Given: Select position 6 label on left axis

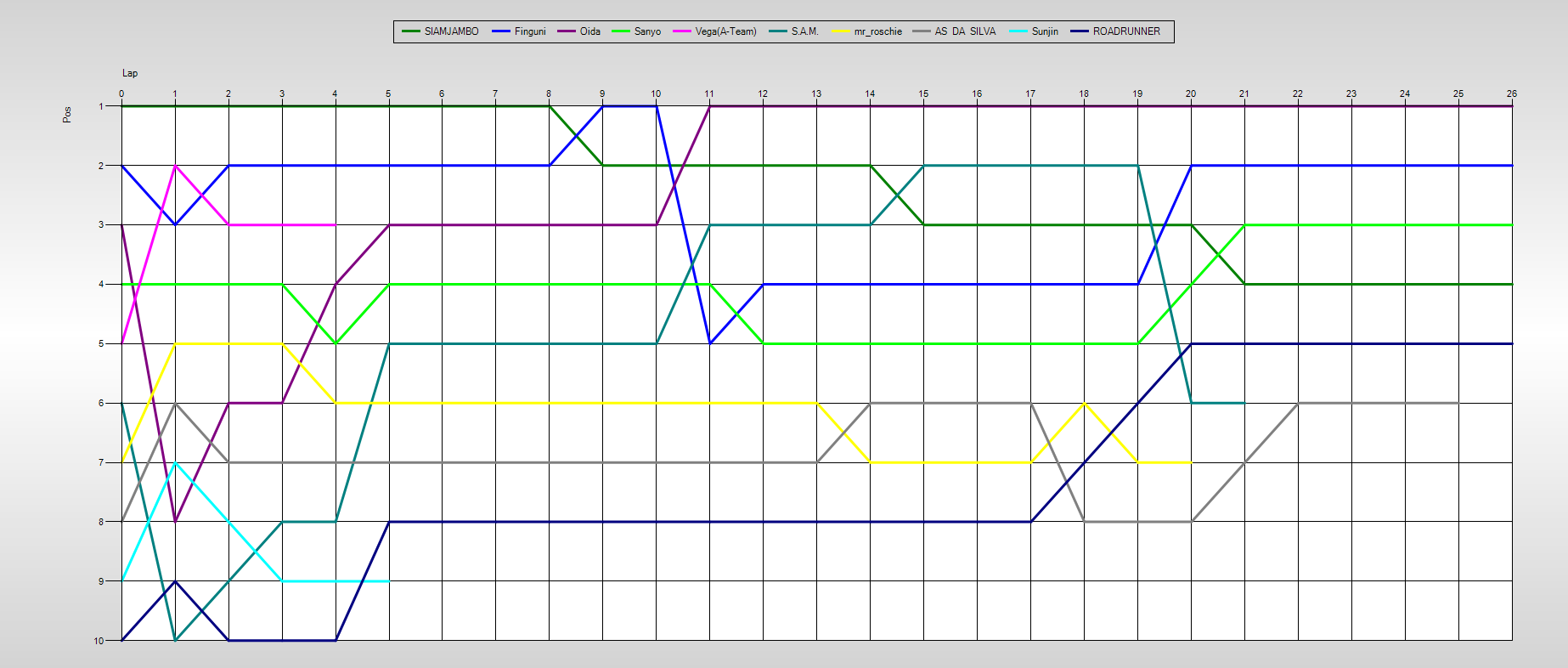Looking at the screenshot, I should click(x=101, y=403).
